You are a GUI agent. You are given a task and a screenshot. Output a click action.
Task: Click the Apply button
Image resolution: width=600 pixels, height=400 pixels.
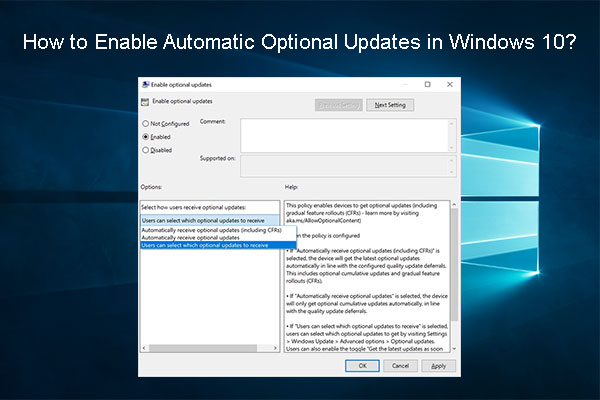(x=439, y=366)
